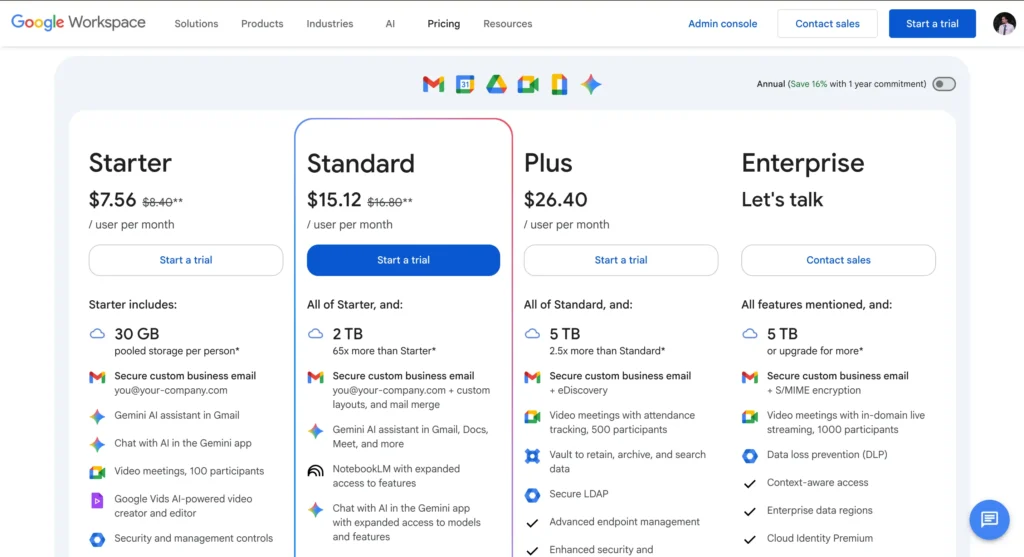
Task: Click the Gmail icon in the Plus plan
Action: (x=532, y=377)
